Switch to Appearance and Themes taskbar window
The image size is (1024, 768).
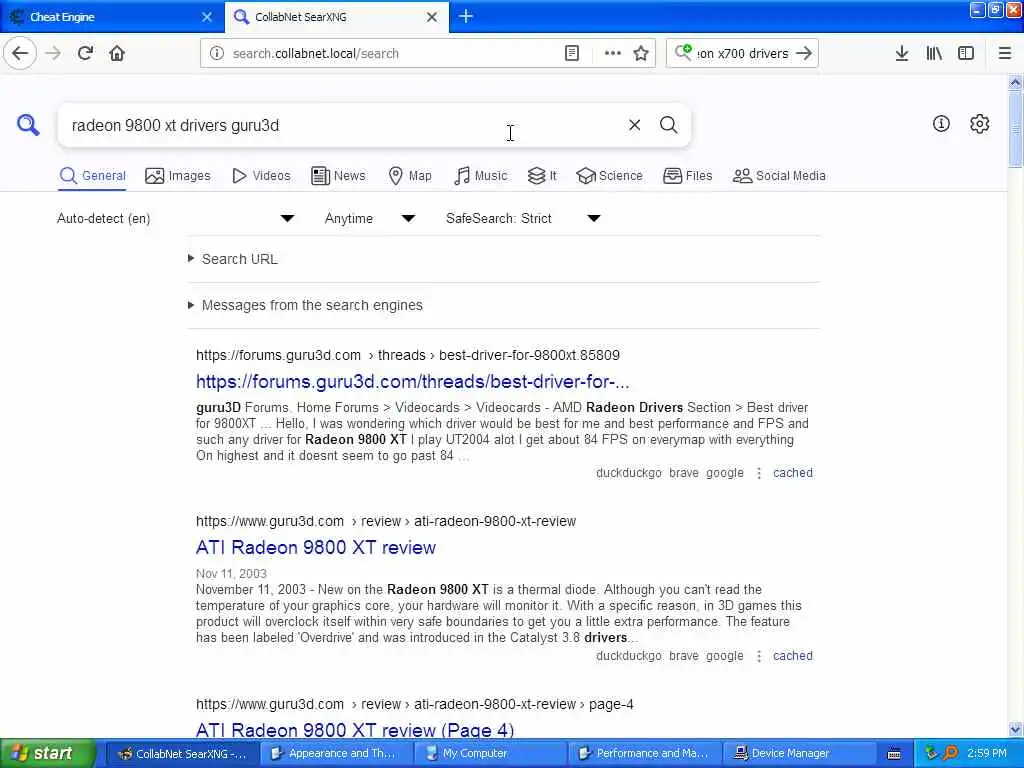(337, 753)
